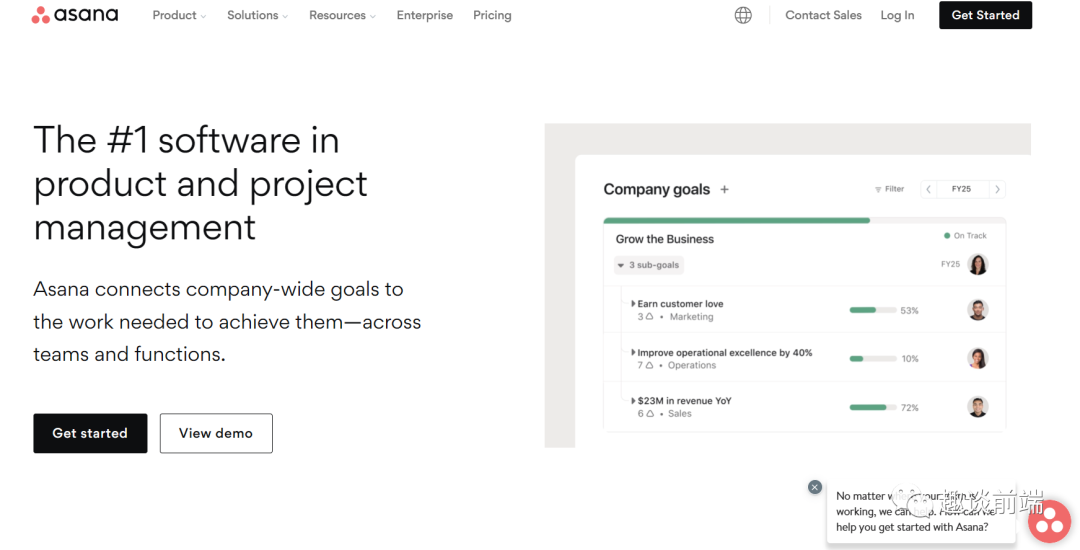This screenshot has height=550, width=1080.
Task: Click the Asana logo icon
Action: click(41, 15)
